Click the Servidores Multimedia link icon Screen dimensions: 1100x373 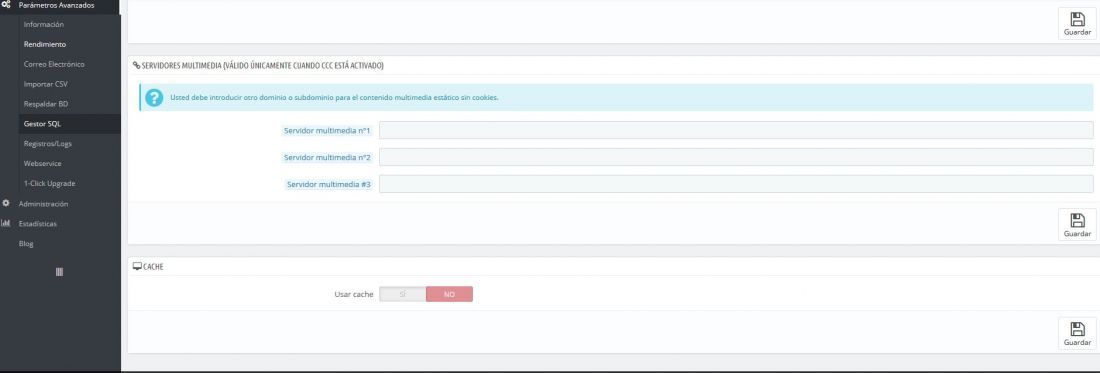pos(136,66)
